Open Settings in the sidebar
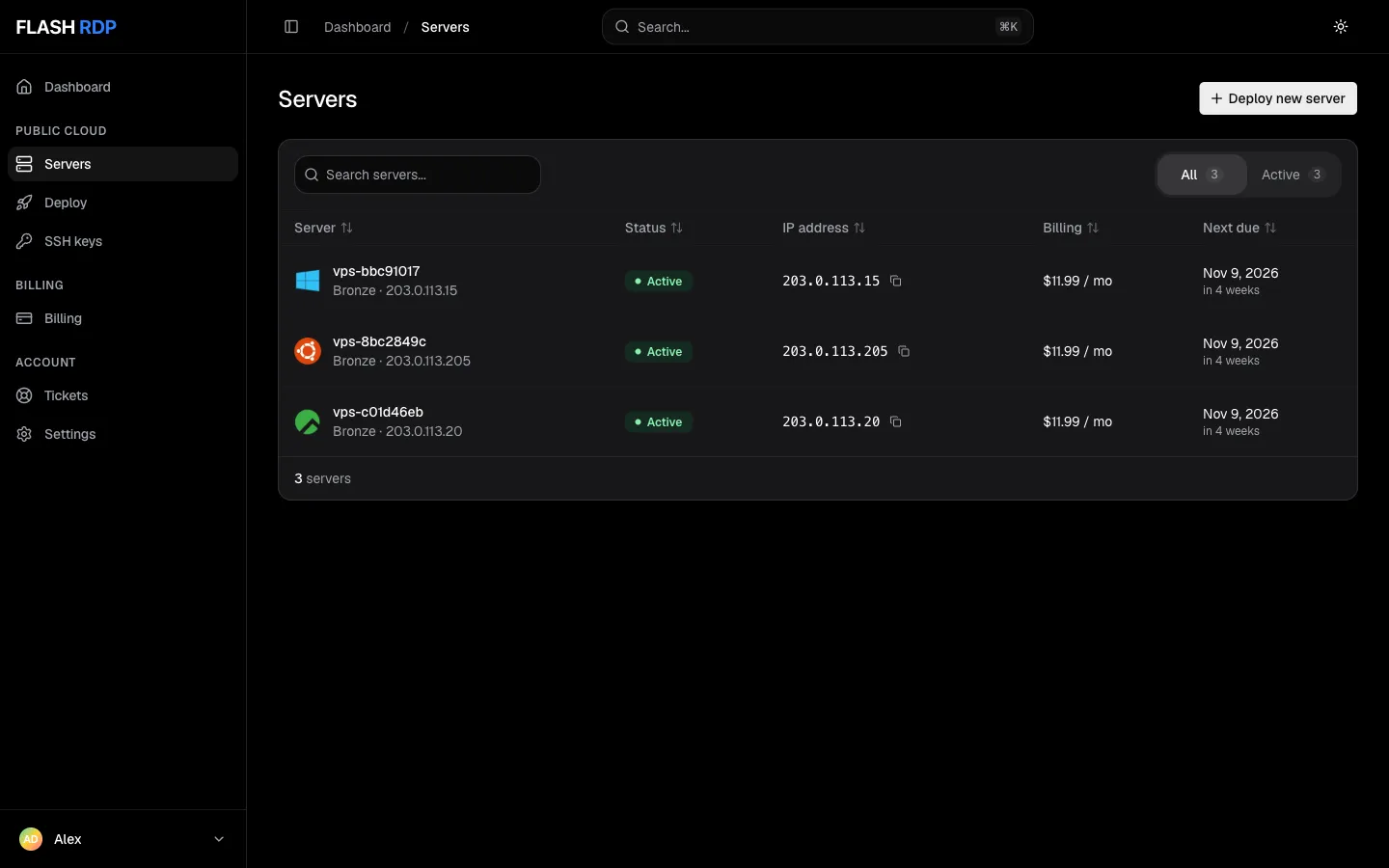Image resolution: width=1389 pixels, height=868 pixels. coord(123,434)
